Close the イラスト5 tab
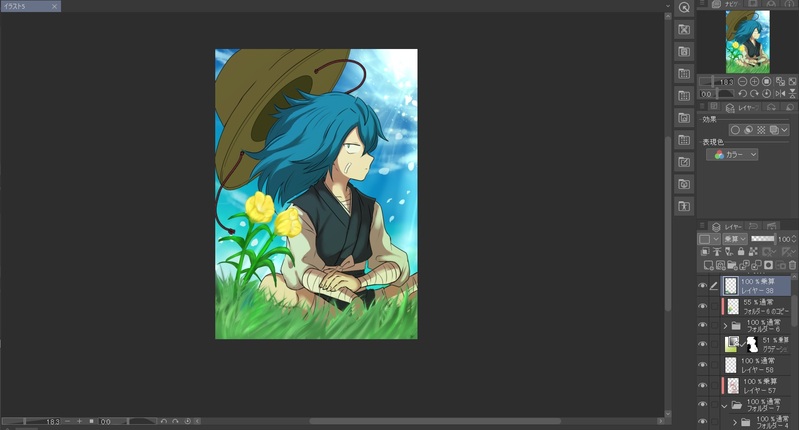 [55, 6]
